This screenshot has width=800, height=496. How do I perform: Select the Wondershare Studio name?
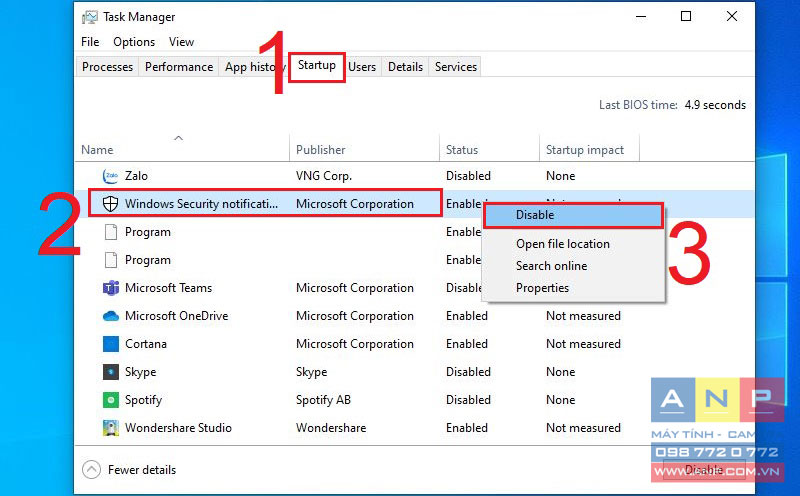[x=179, y=428]
